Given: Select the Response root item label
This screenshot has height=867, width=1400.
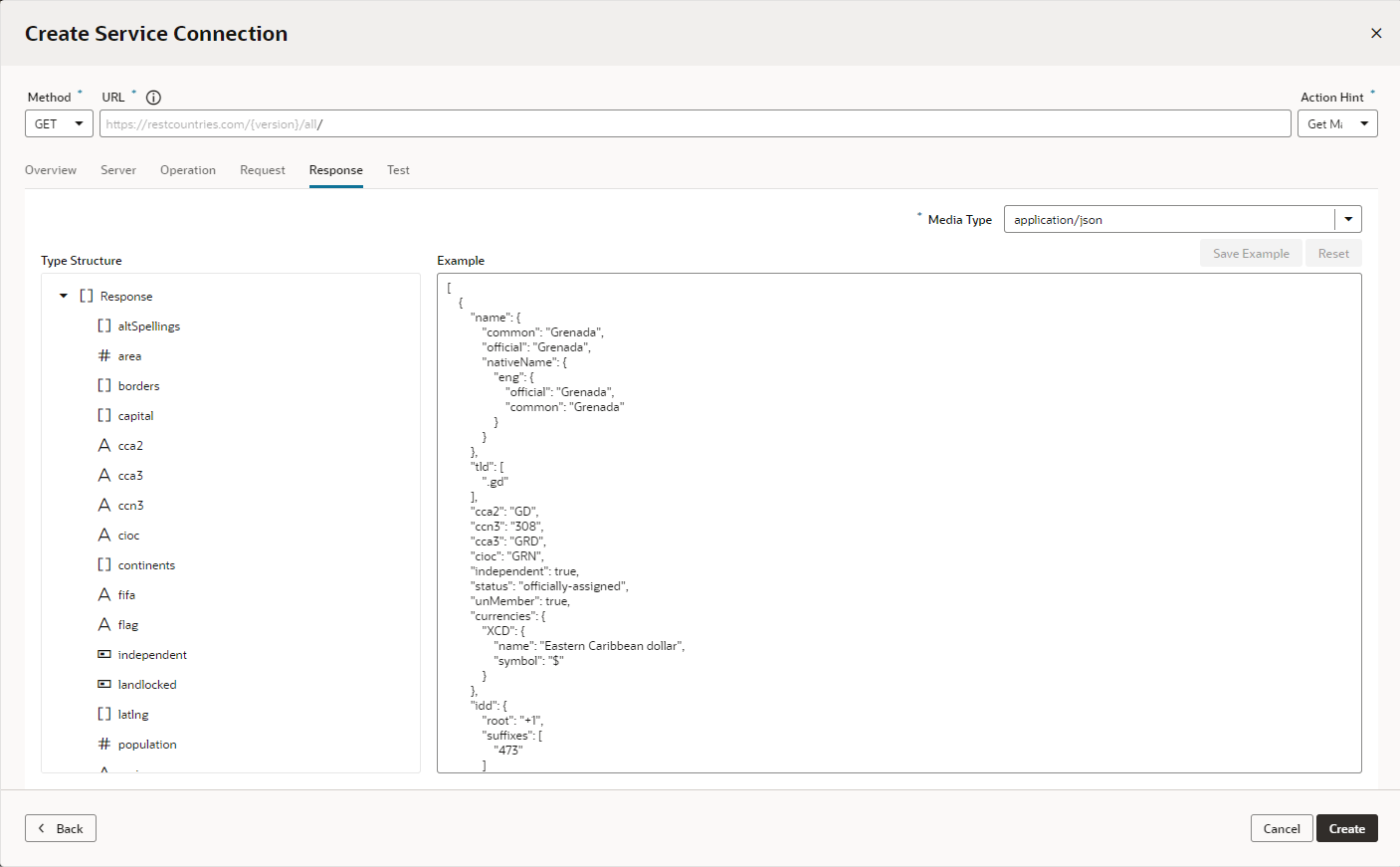Looking at the screenshot, I should [x=126, y=297].
